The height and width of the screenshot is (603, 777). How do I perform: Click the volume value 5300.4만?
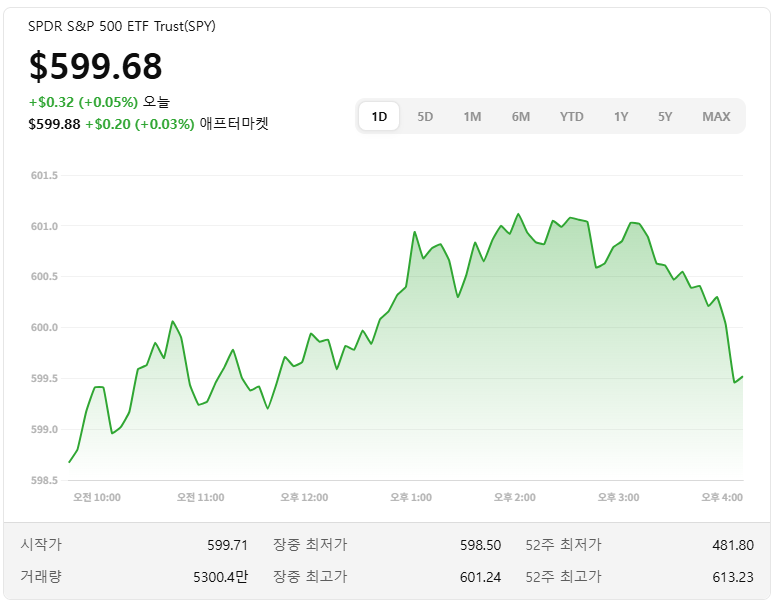click(x=221, y=577)
